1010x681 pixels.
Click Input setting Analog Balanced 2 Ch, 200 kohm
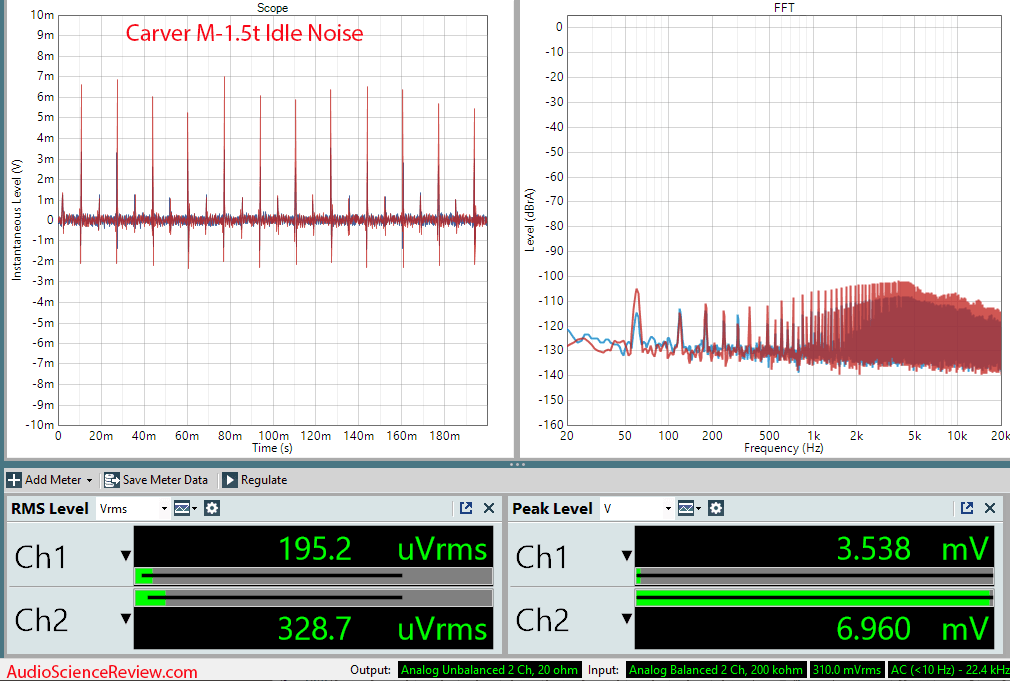(716, 670)
